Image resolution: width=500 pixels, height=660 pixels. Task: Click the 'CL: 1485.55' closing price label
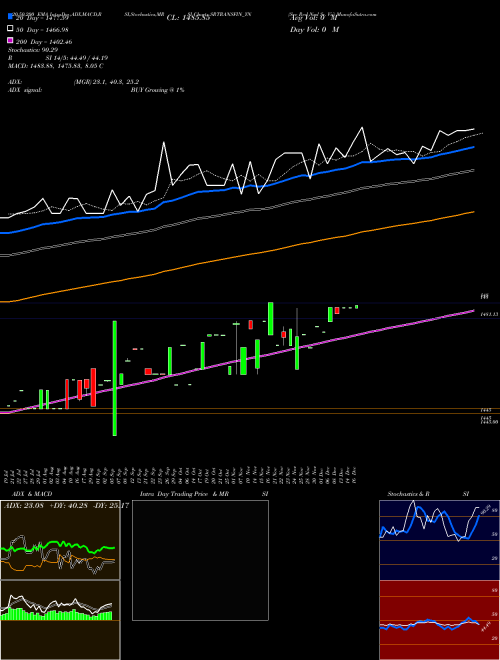pyautogui.click(x=188, y=18)
